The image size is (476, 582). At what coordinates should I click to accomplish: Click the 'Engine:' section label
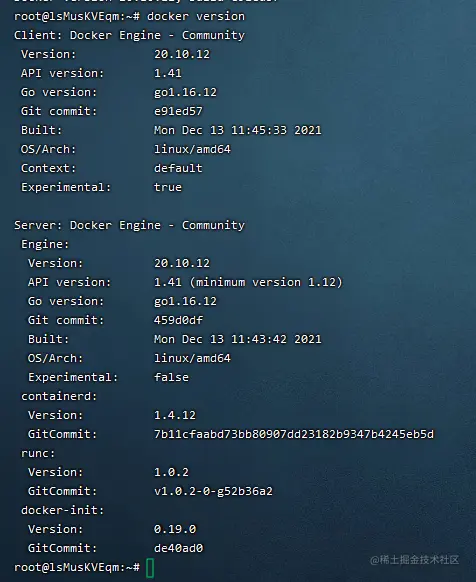click(45, 244)
